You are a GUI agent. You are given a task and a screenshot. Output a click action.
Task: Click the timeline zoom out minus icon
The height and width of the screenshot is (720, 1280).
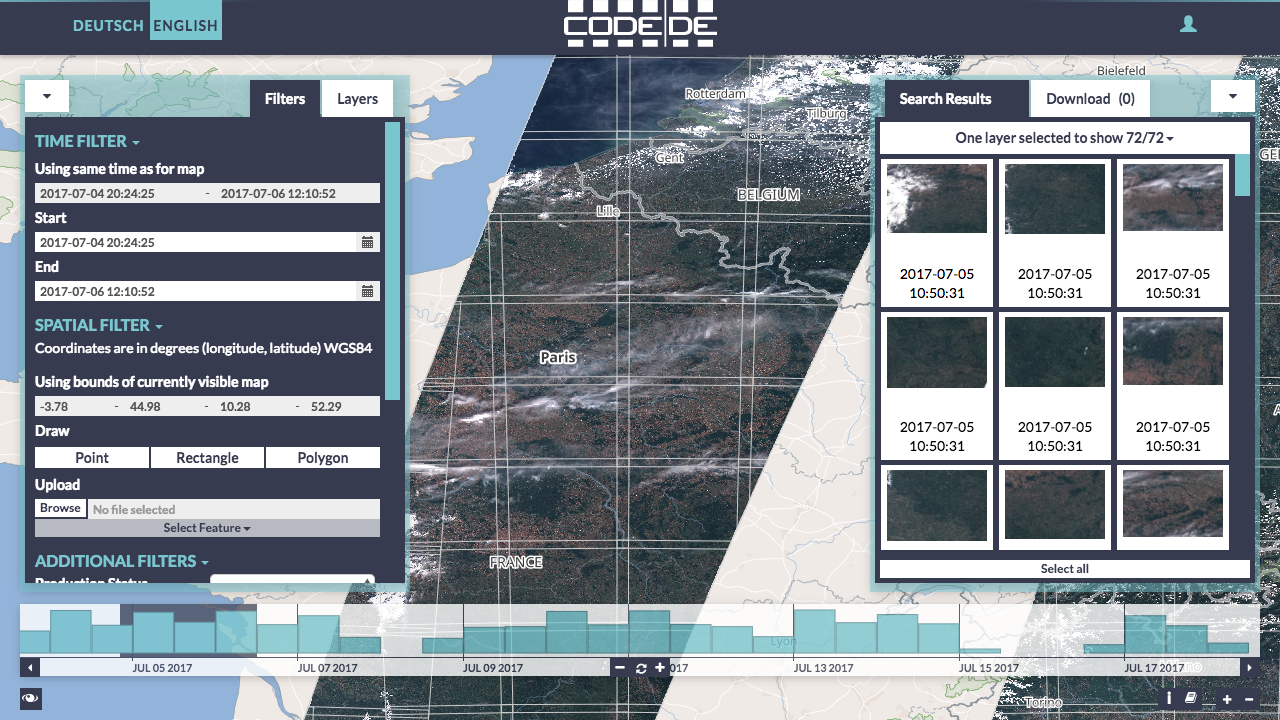coord(620,668)
